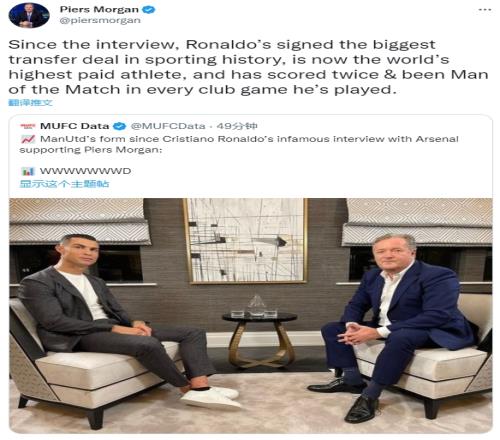
Task: Click the Piers Morgan display name
Action: 99,9
